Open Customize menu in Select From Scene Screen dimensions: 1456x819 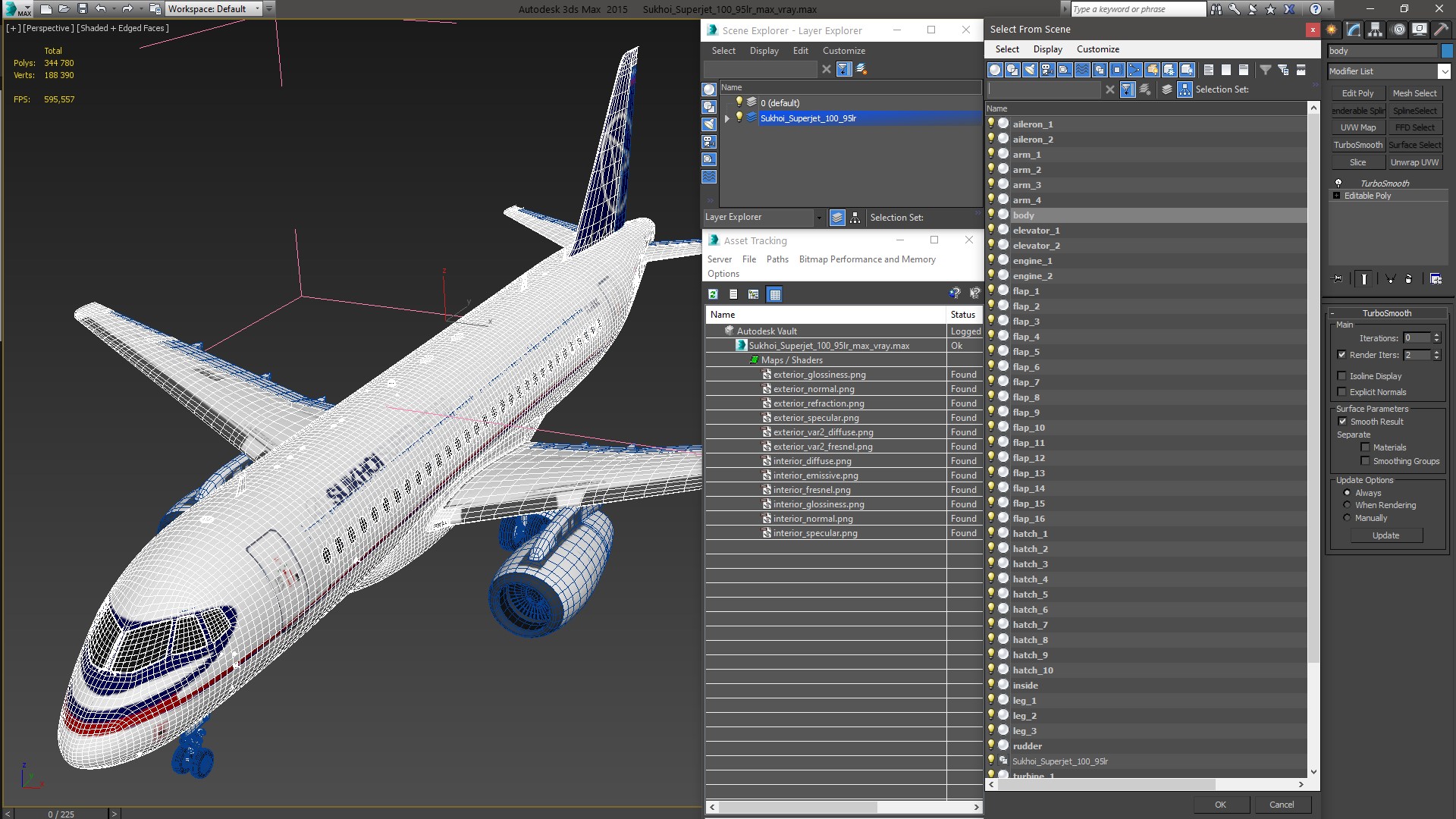click(x=1097, y=49)
